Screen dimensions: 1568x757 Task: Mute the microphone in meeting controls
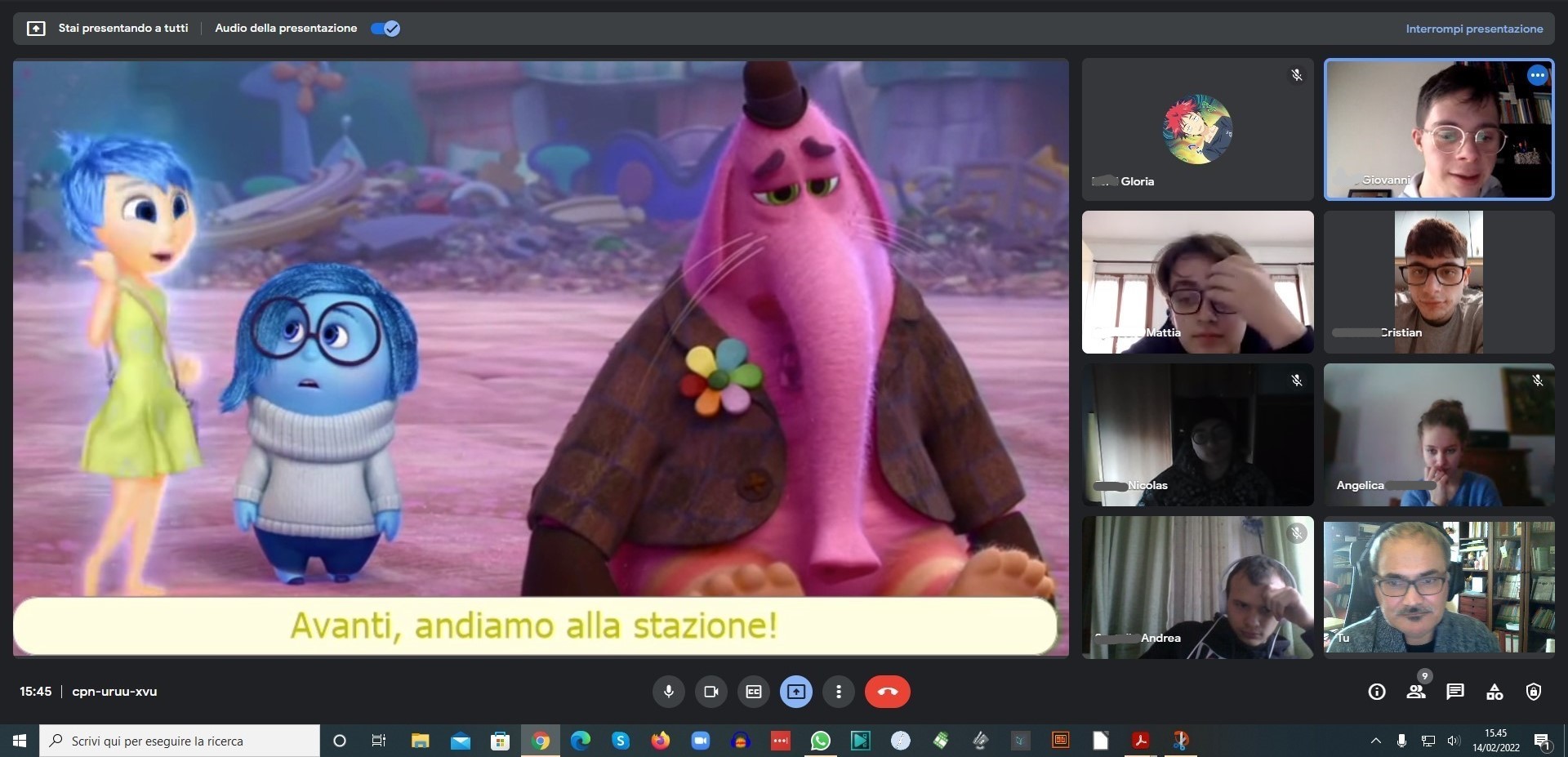(x=668, y=692)
